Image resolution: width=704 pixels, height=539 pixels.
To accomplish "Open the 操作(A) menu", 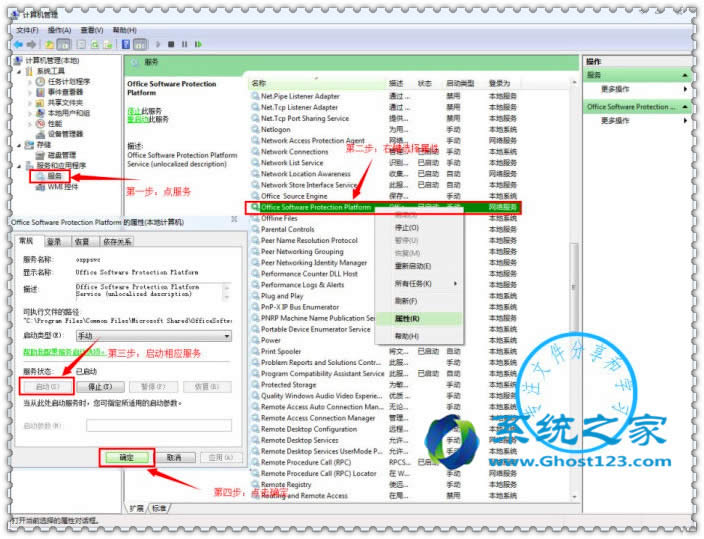I will coord(59,30).
